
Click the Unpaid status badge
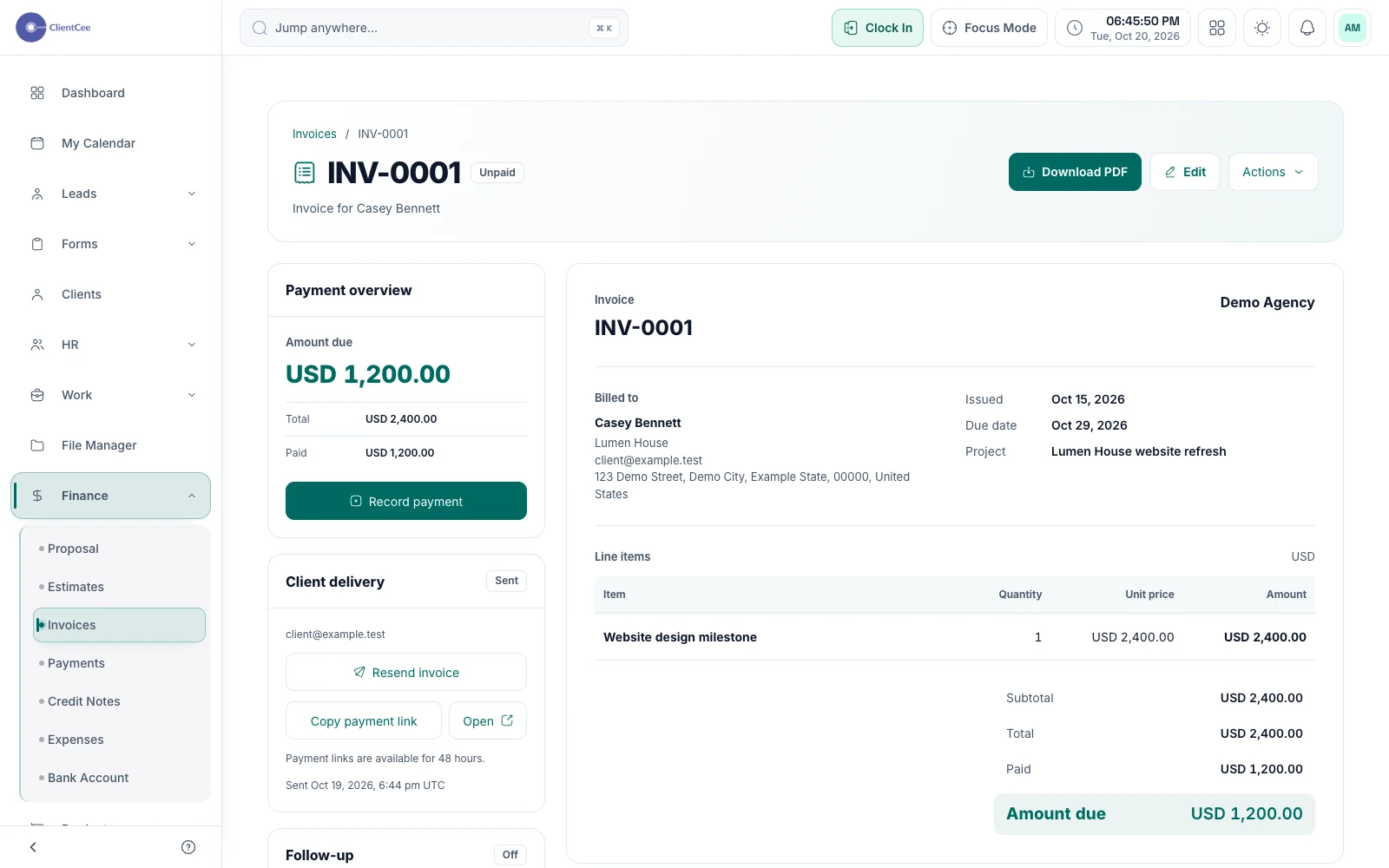pos(497,173)
